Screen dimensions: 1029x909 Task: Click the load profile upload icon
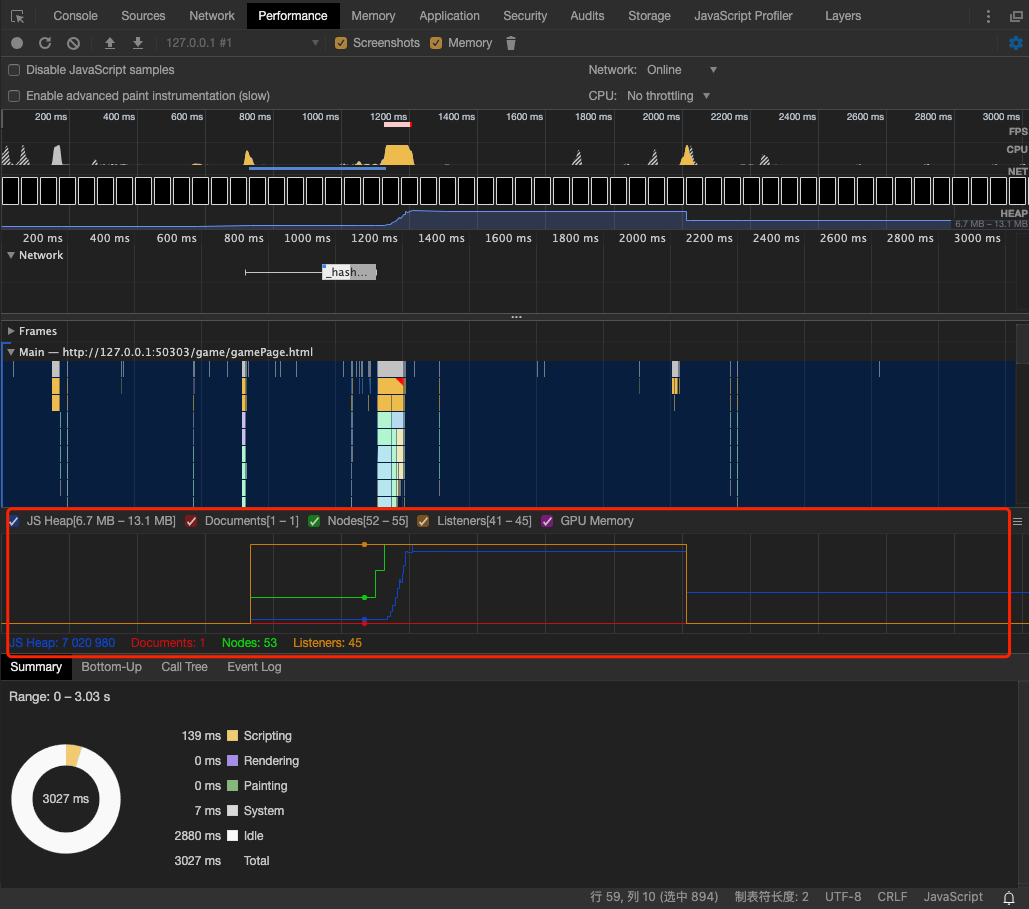110,43
